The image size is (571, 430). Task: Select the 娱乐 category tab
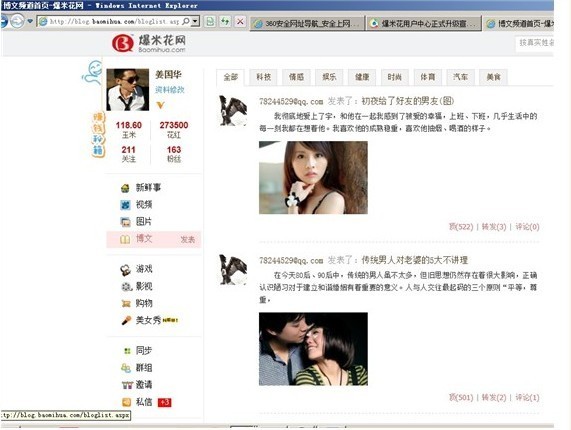[x=329, y=77]
